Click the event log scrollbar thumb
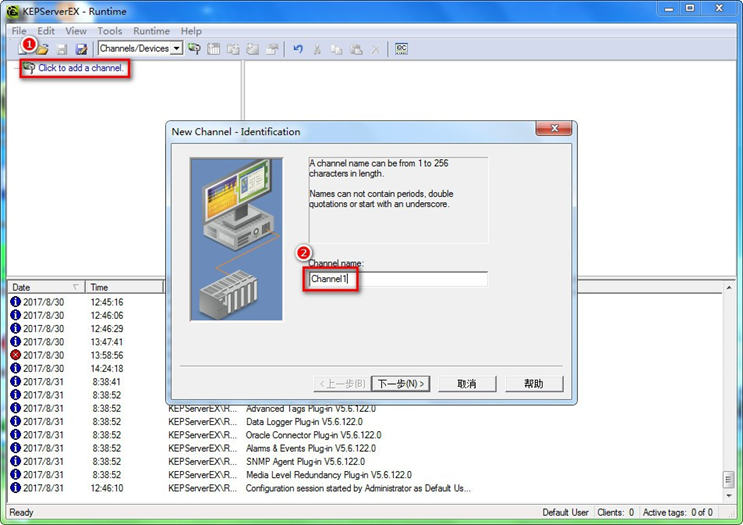Viewport: 743px width, 525px height. 729,479
